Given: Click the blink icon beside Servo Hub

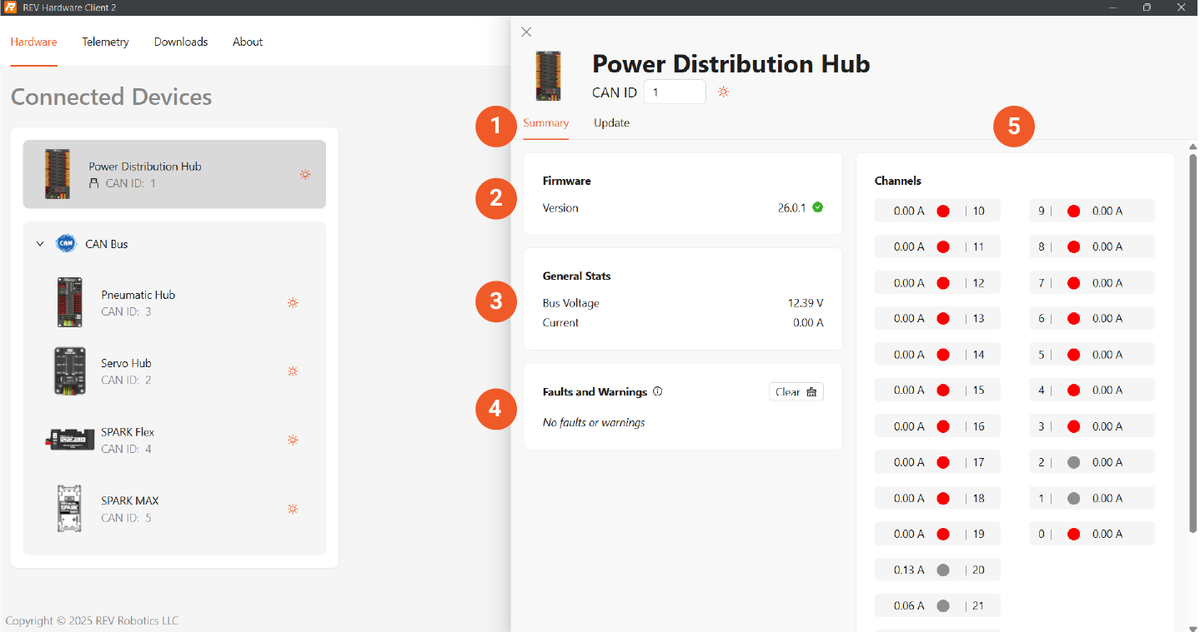Looking at the screenshot, I should 293,371.
